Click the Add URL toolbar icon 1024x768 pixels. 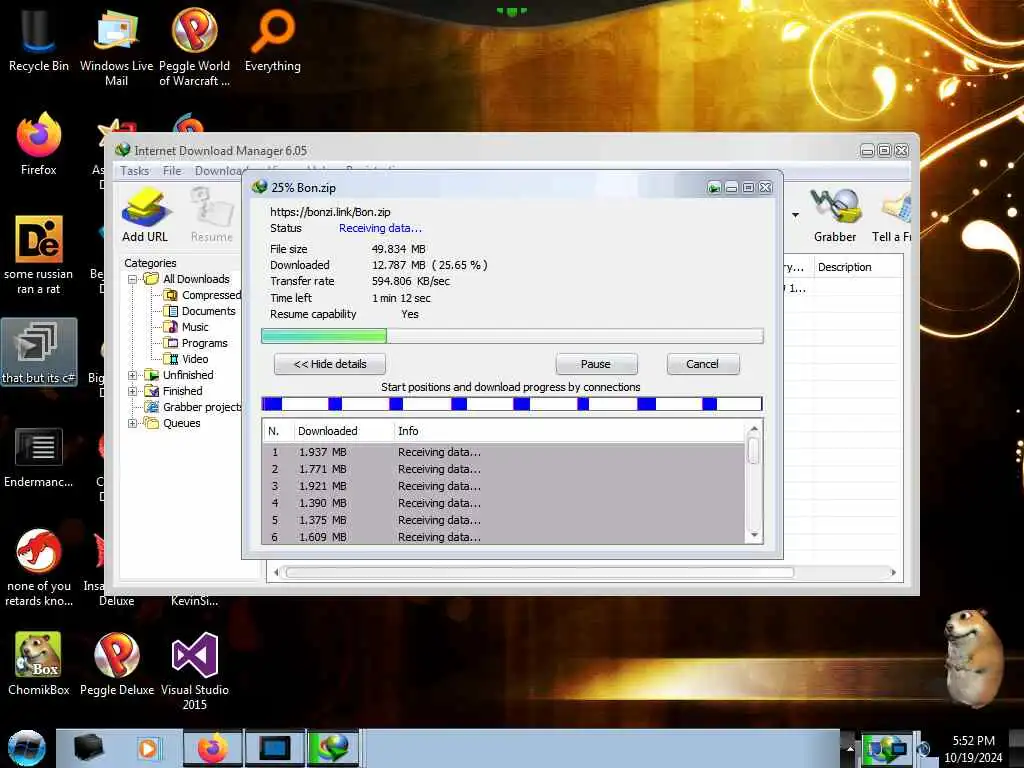point(145,216)
